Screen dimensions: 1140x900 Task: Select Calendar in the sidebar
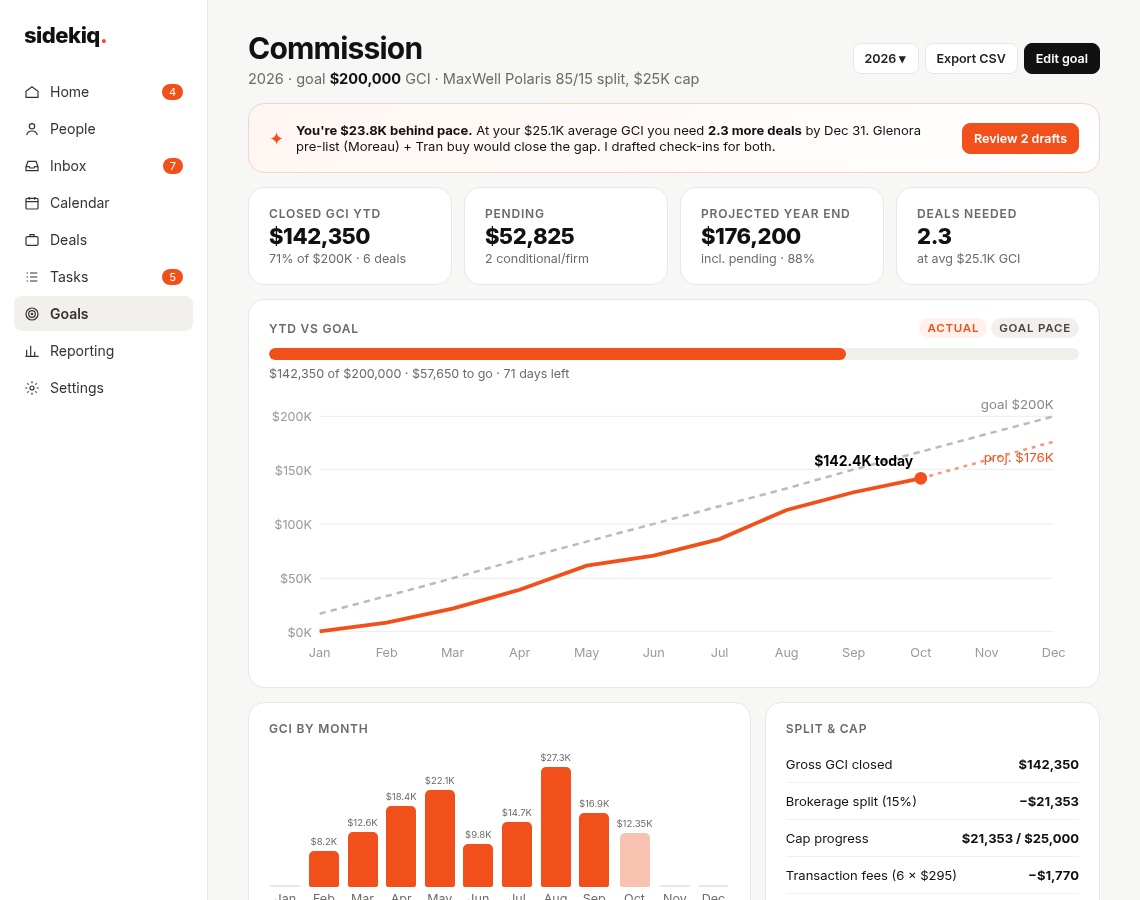click(x=103, y=203)
